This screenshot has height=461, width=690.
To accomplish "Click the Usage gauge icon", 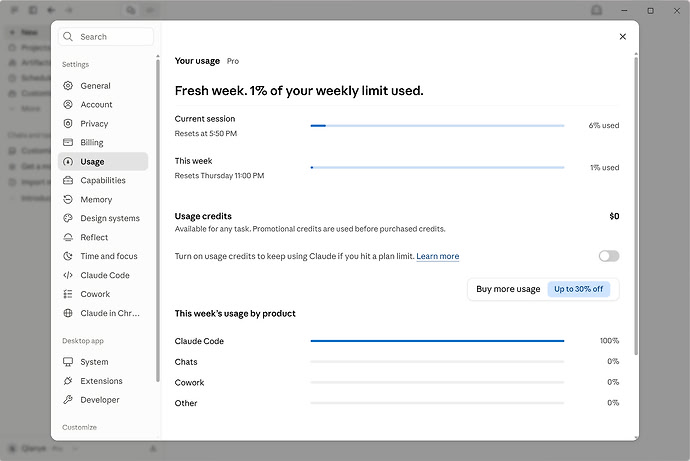I will pyautogui.click(x=68, y=161).
